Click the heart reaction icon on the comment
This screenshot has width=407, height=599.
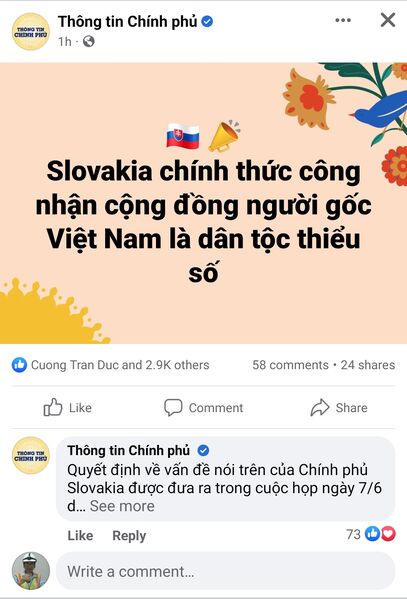[389, 534]
